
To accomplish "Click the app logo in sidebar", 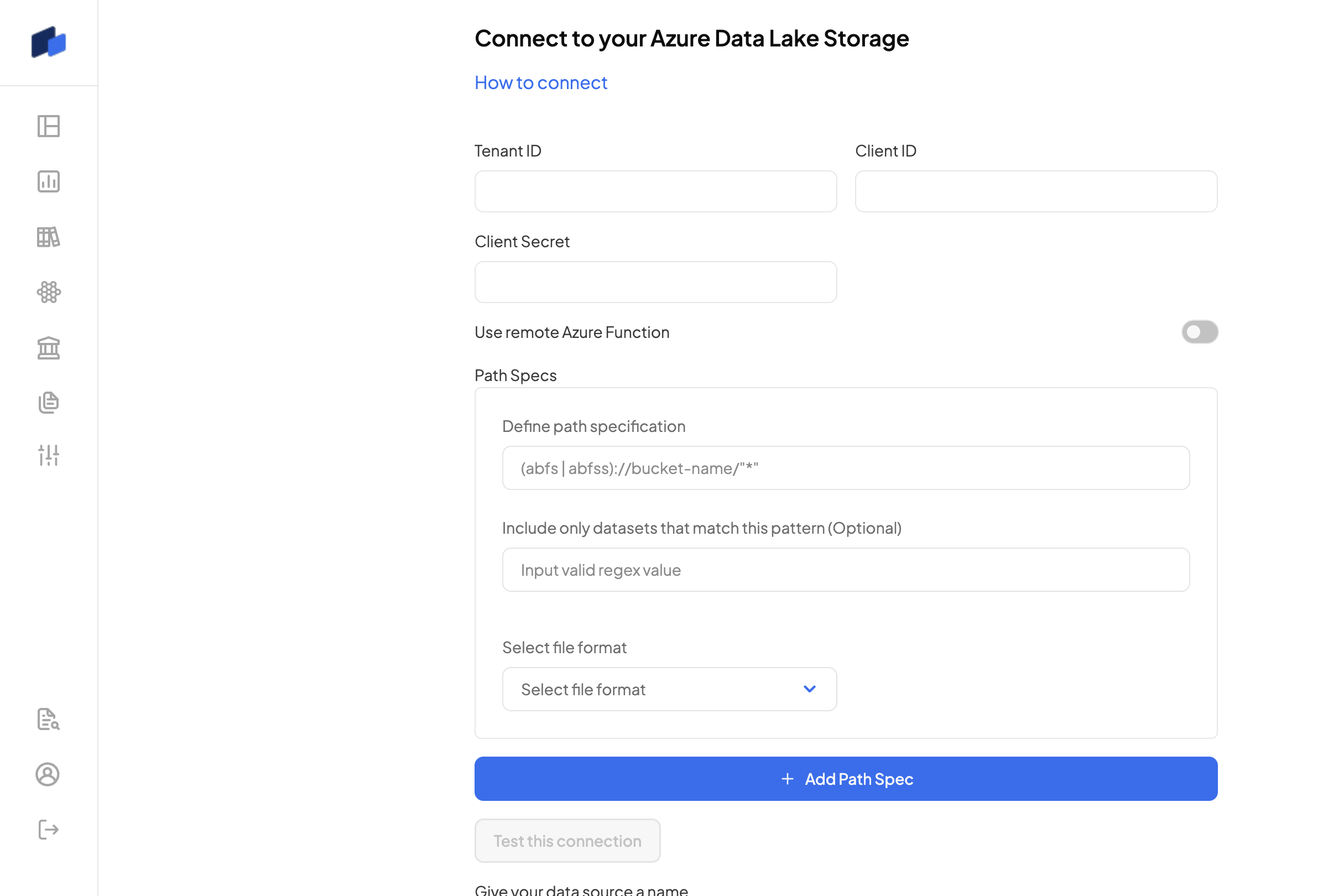I will coord(49,42).
